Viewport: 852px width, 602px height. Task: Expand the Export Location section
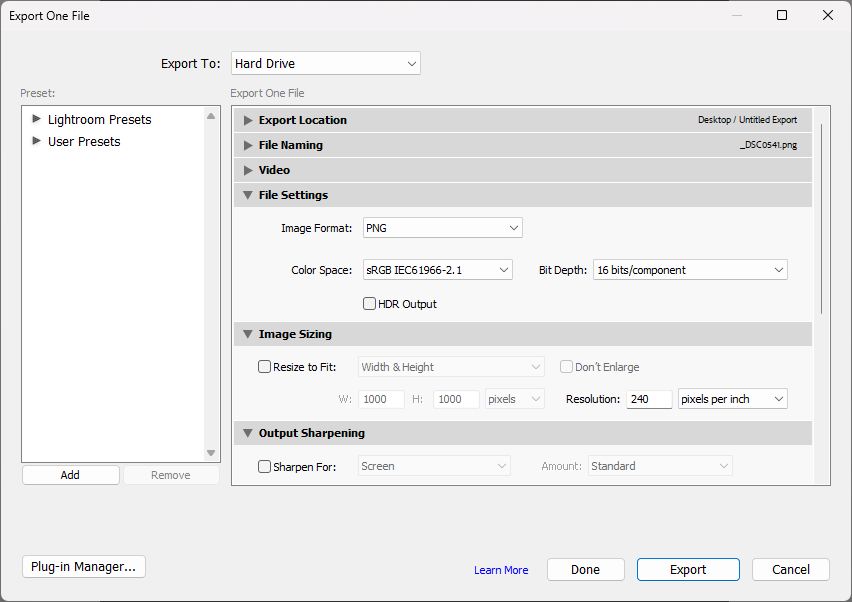[x=248, y=120]
